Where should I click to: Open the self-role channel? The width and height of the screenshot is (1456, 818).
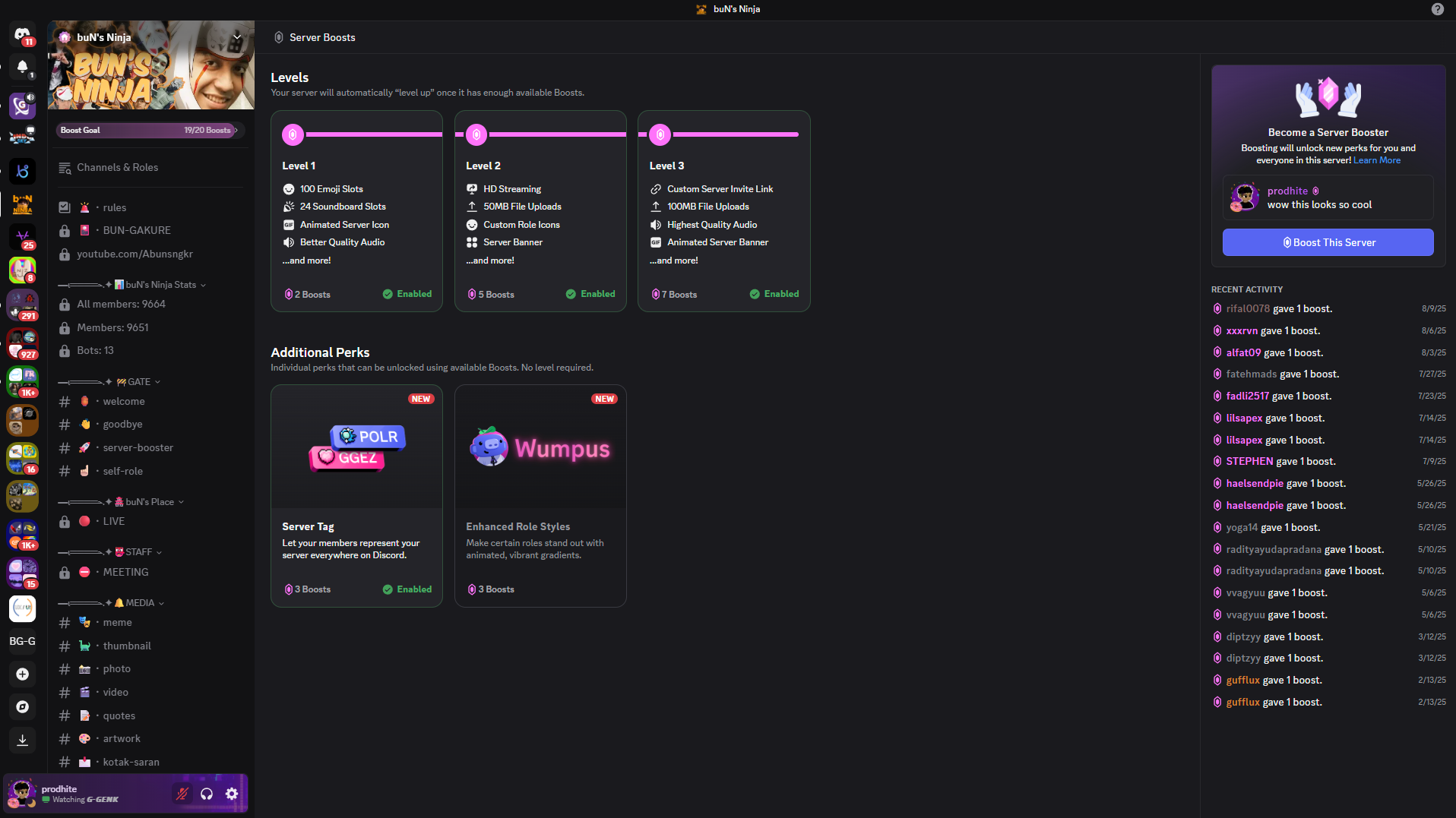point(150,471)
